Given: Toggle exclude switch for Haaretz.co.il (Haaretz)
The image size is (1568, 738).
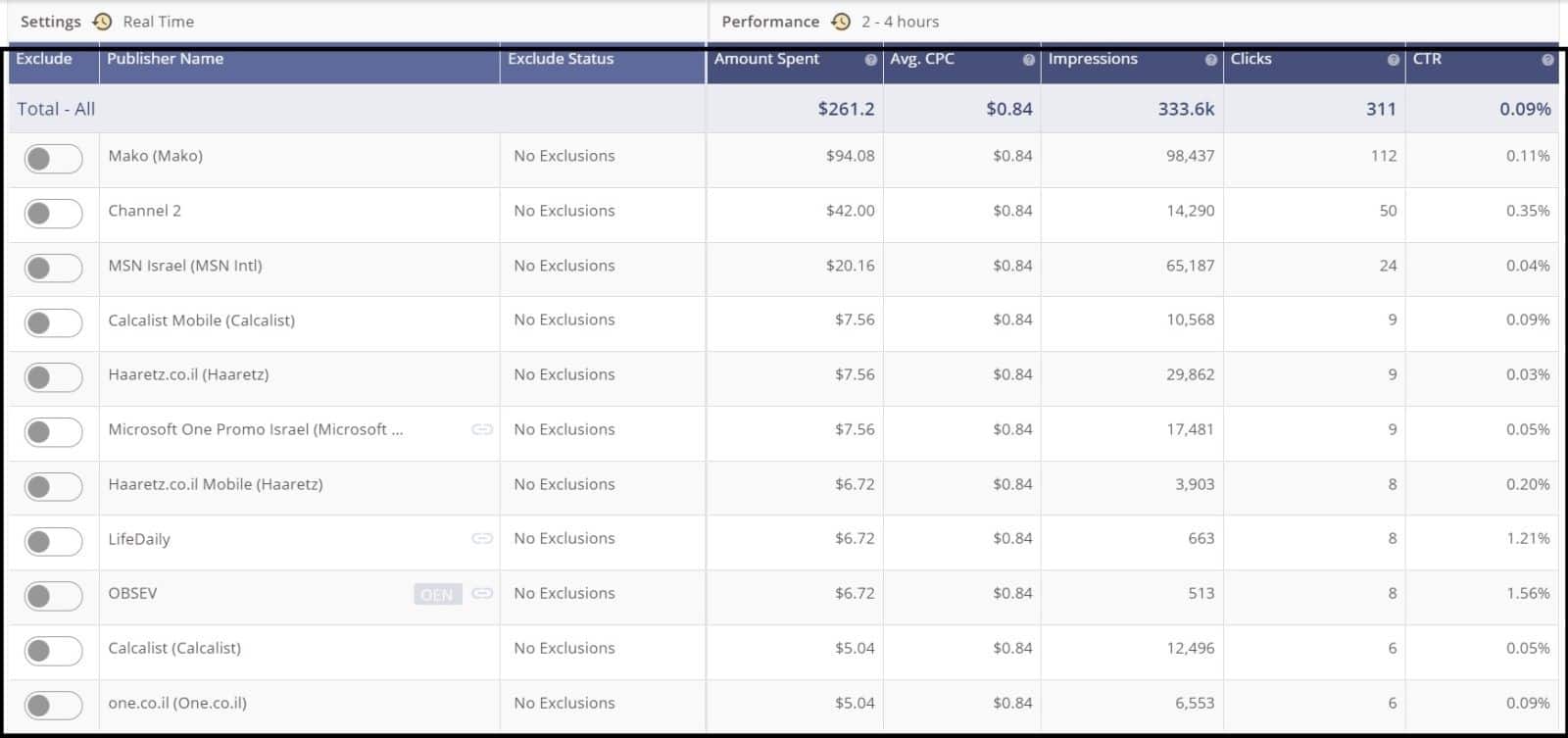Looking at the screenshot, I should (53, 377).
